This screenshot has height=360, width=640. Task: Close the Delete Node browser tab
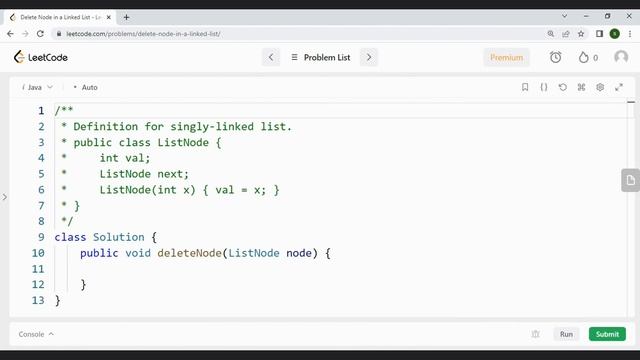(109, 17)
